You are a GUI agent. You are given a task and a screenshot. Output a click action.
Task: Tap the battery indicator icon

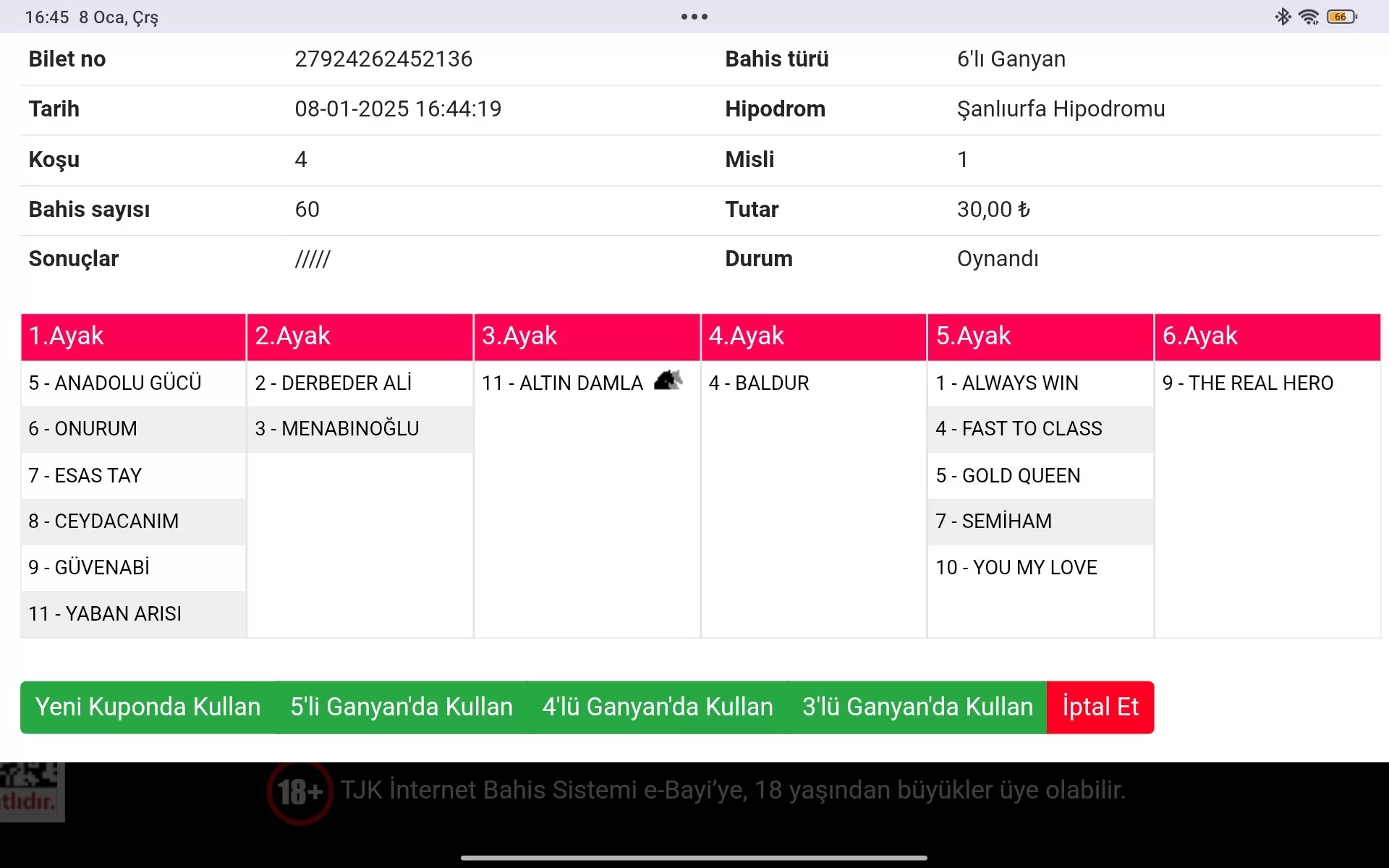pos(1341,17)
